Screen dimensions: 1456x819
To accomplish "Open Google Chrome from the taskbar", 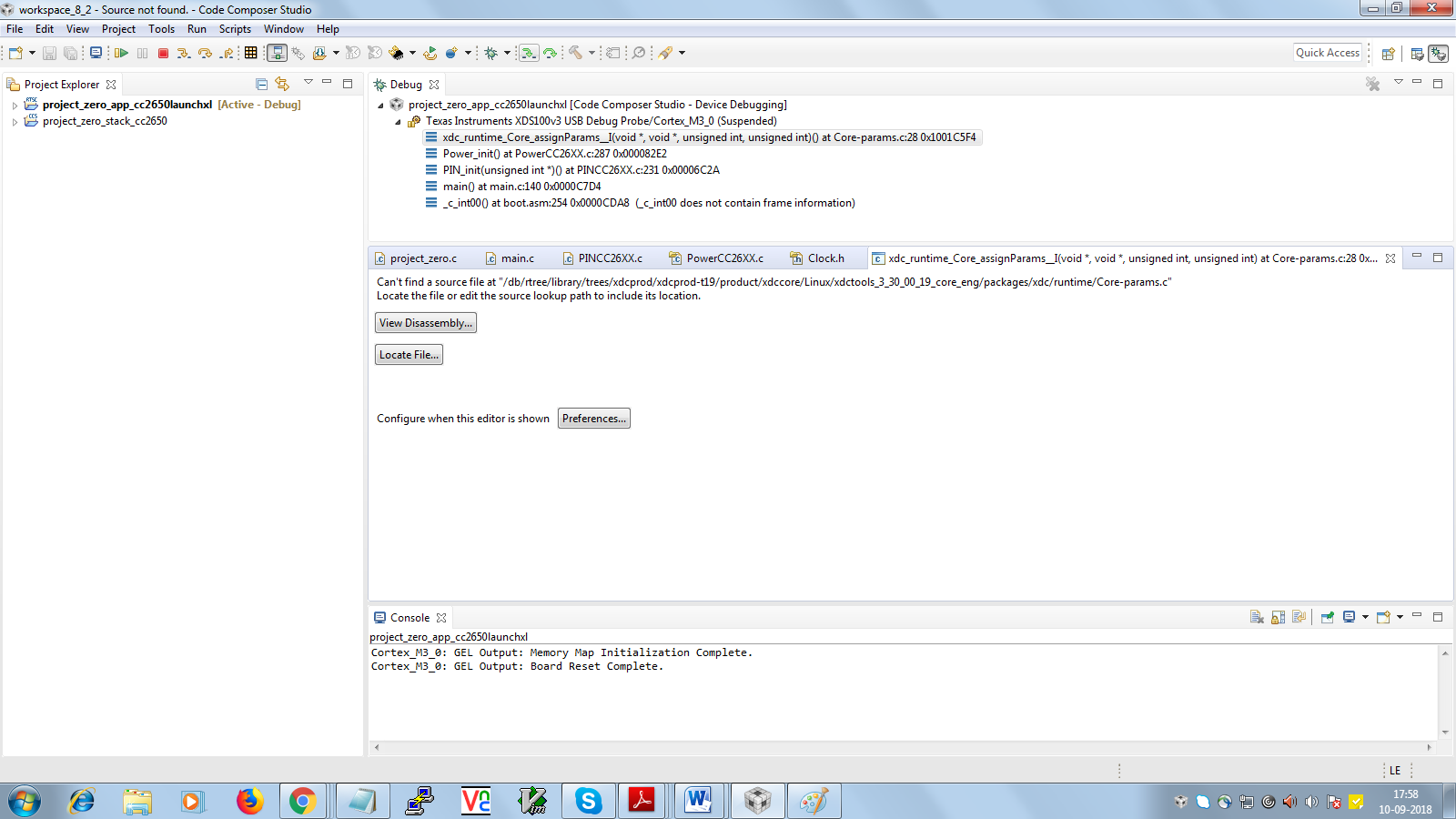I will pos(302,801).
